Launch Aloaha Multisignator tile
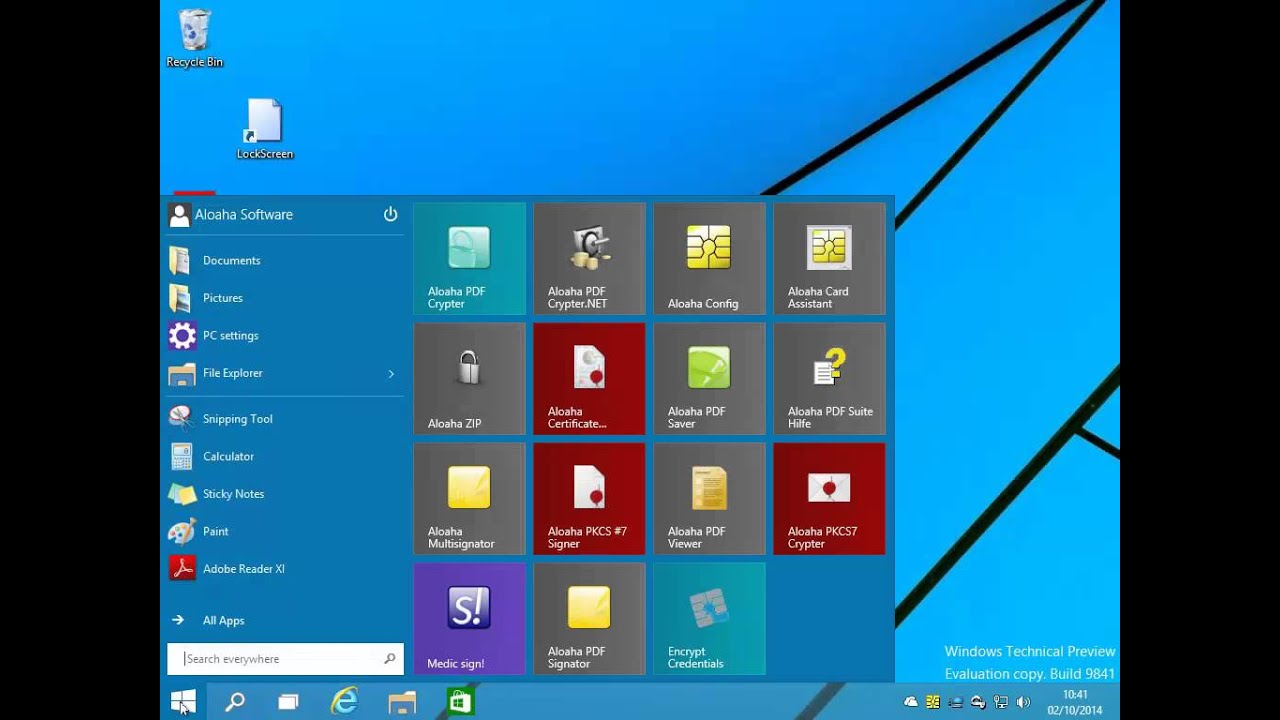1280x720 pixels. (469, 499)
